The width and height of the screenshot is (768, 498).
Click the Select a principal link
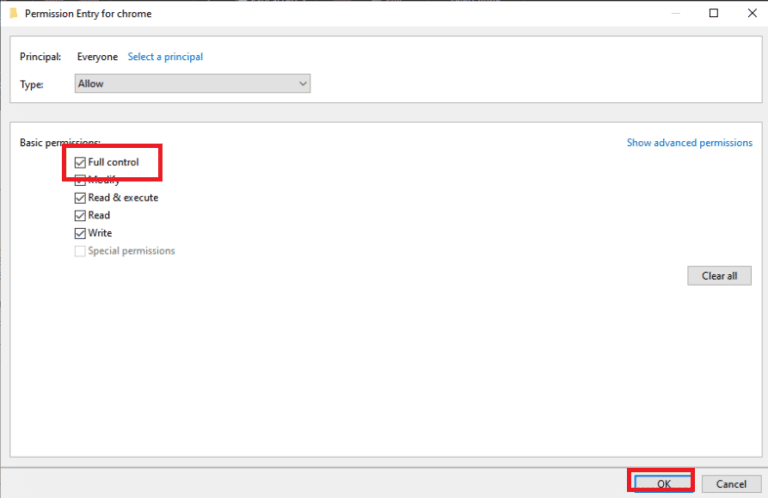pos(165,57)
